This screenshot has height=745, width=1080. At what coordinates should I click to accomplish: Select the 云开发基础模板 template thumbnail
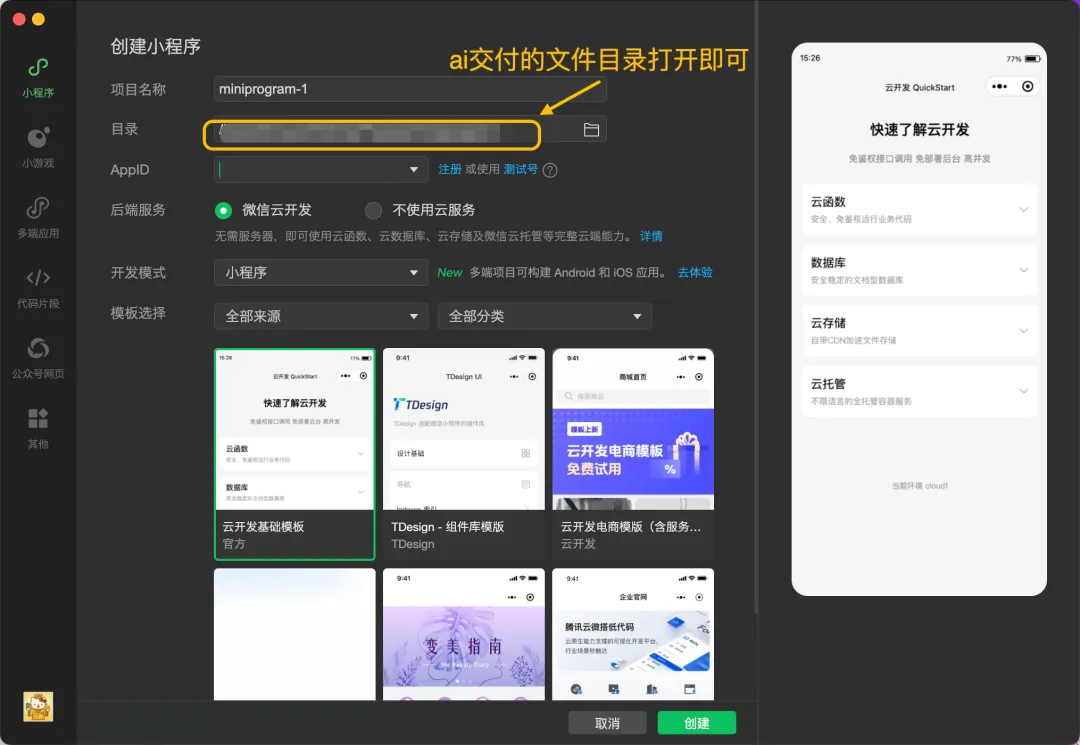coord(295,454)
